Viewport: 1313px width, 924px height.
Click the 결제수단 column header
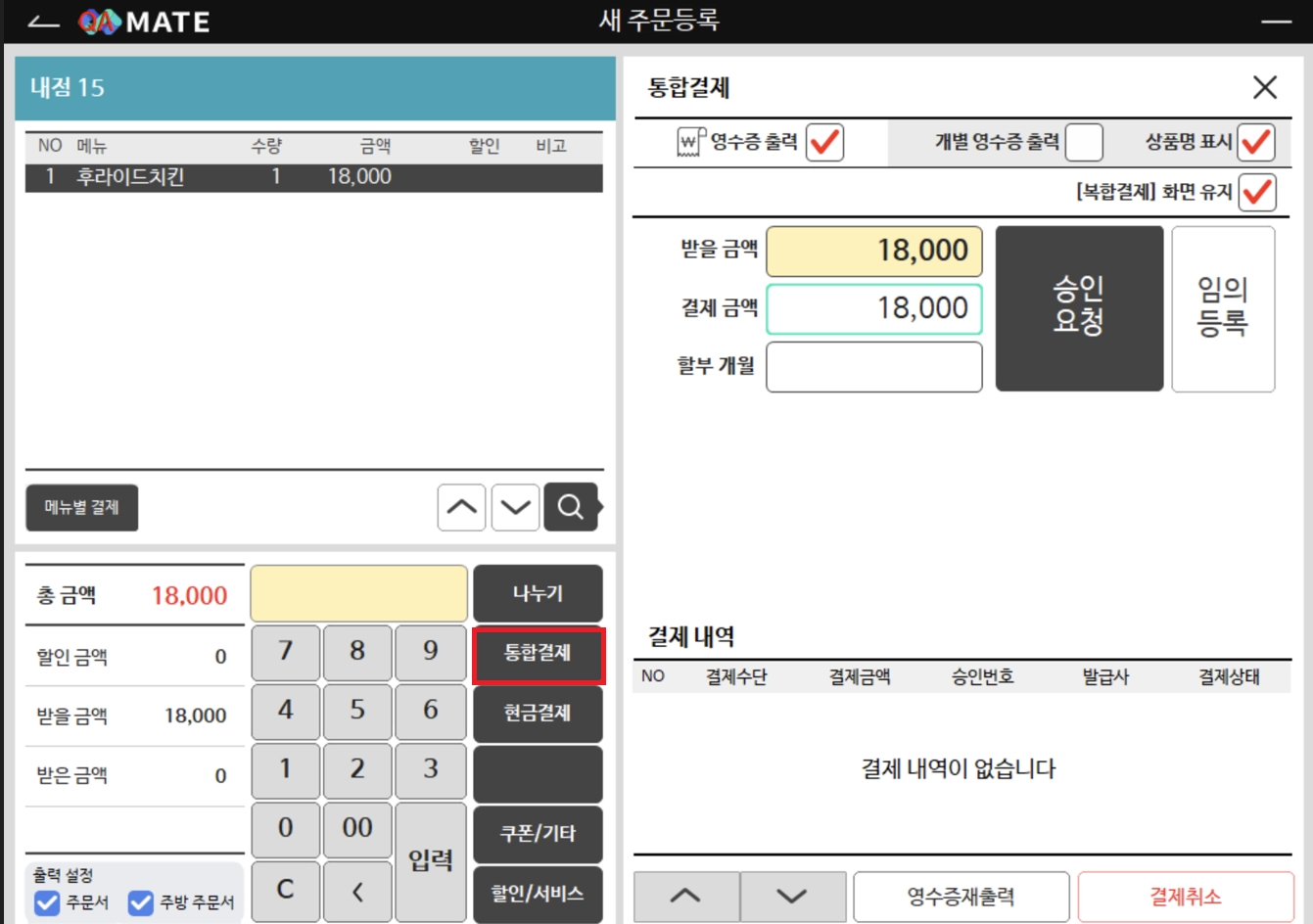tap(736, 677)
